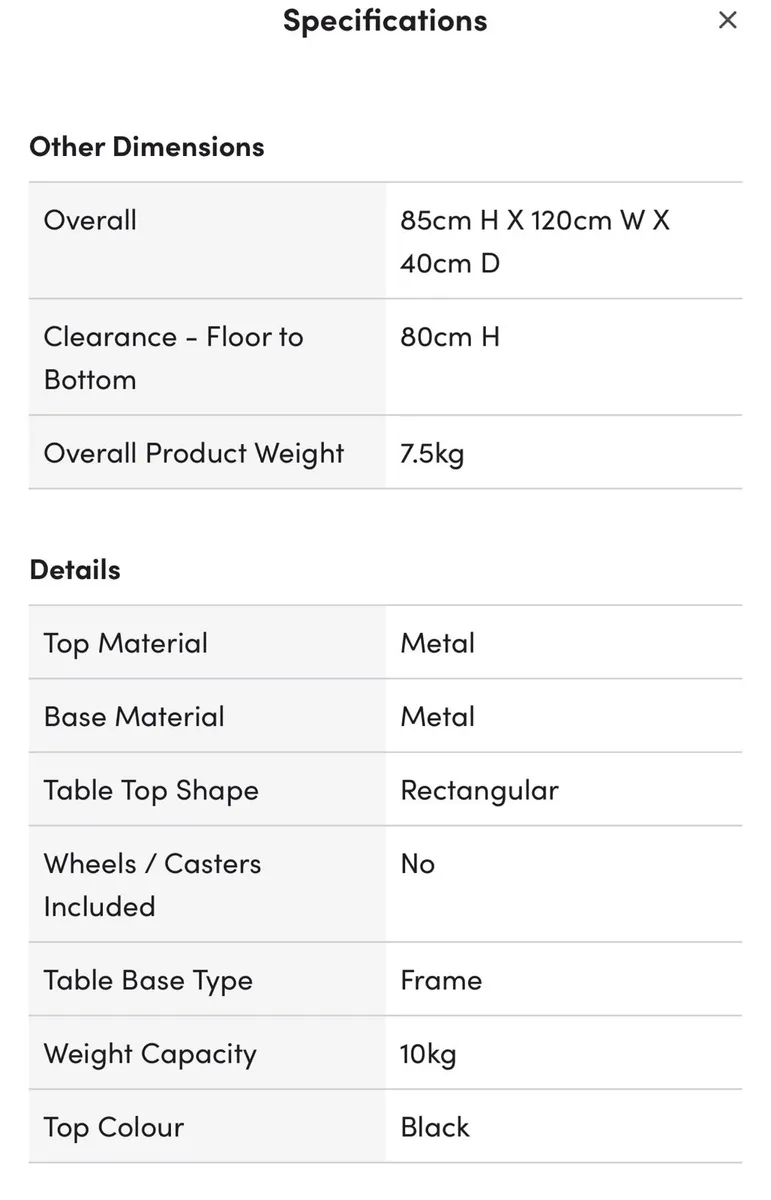Viewport: 771px width, 1200px height.
Task: Select the Rectangular shape value
Action: point(479,791)
